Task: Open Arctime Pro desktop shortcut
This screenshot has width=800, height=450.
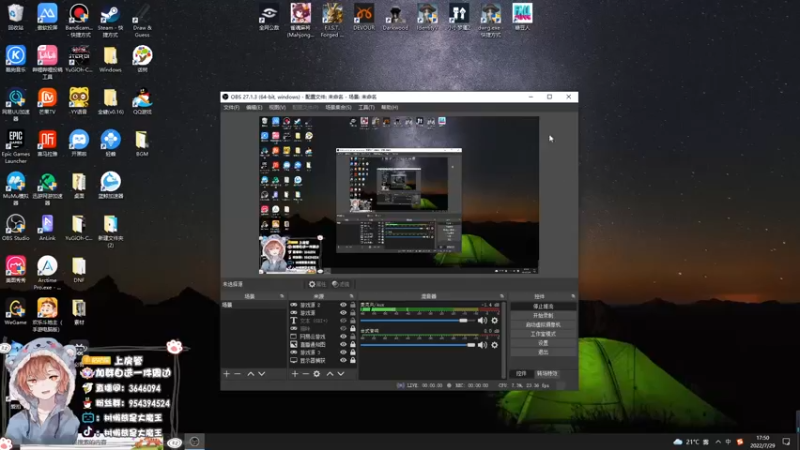Action: click(47, 273)
